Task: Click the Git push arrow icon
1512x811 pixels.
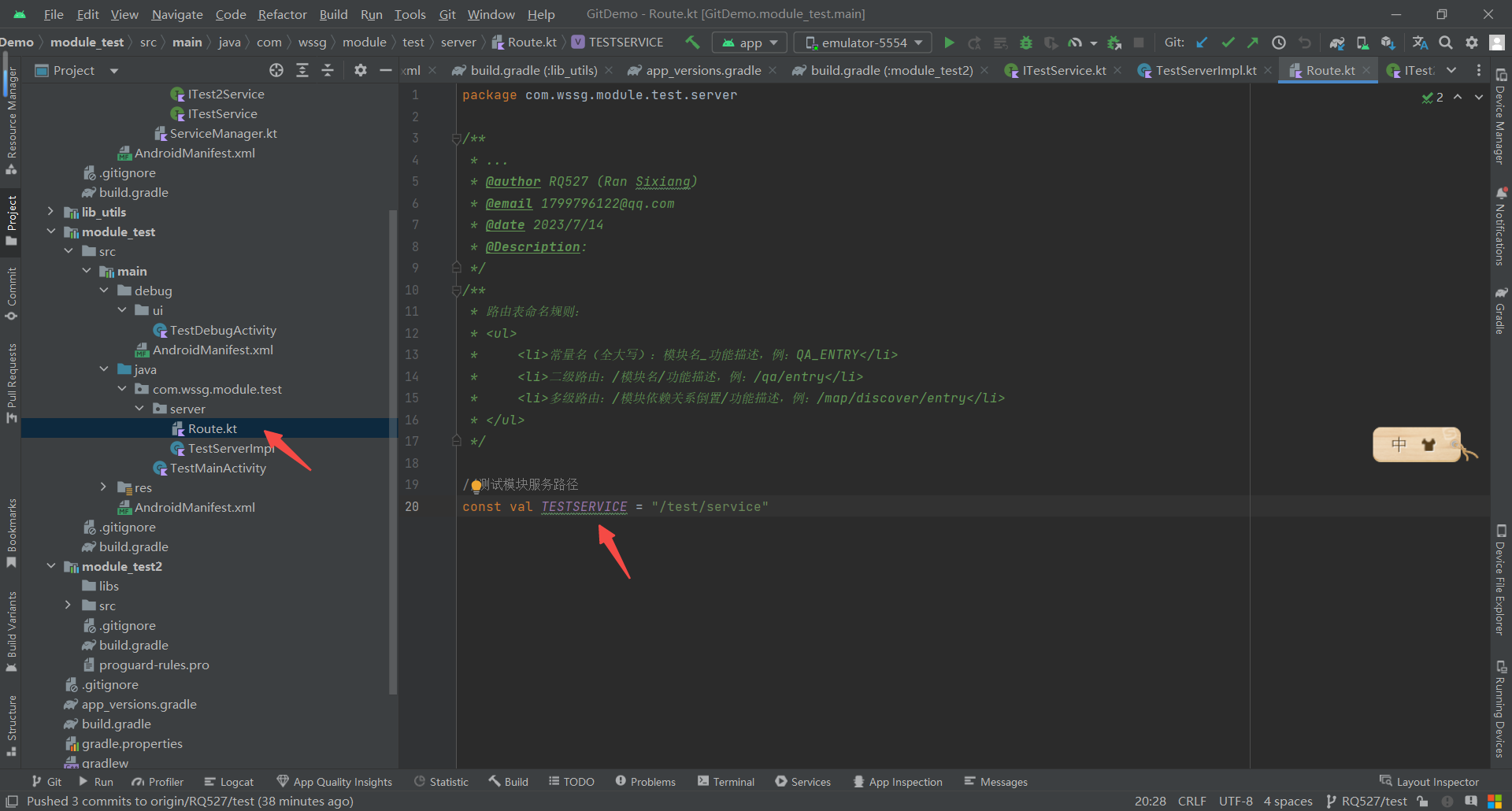Action: pos(1253,43)
